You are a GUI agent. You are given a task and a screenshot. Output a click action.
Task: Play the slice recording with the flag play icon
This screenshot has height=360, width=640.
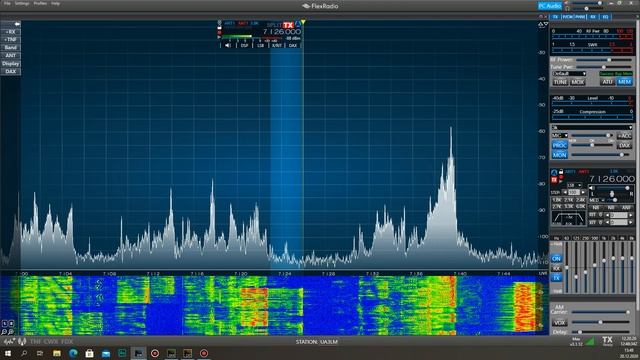pyautogui.click(x=220, y=37)
